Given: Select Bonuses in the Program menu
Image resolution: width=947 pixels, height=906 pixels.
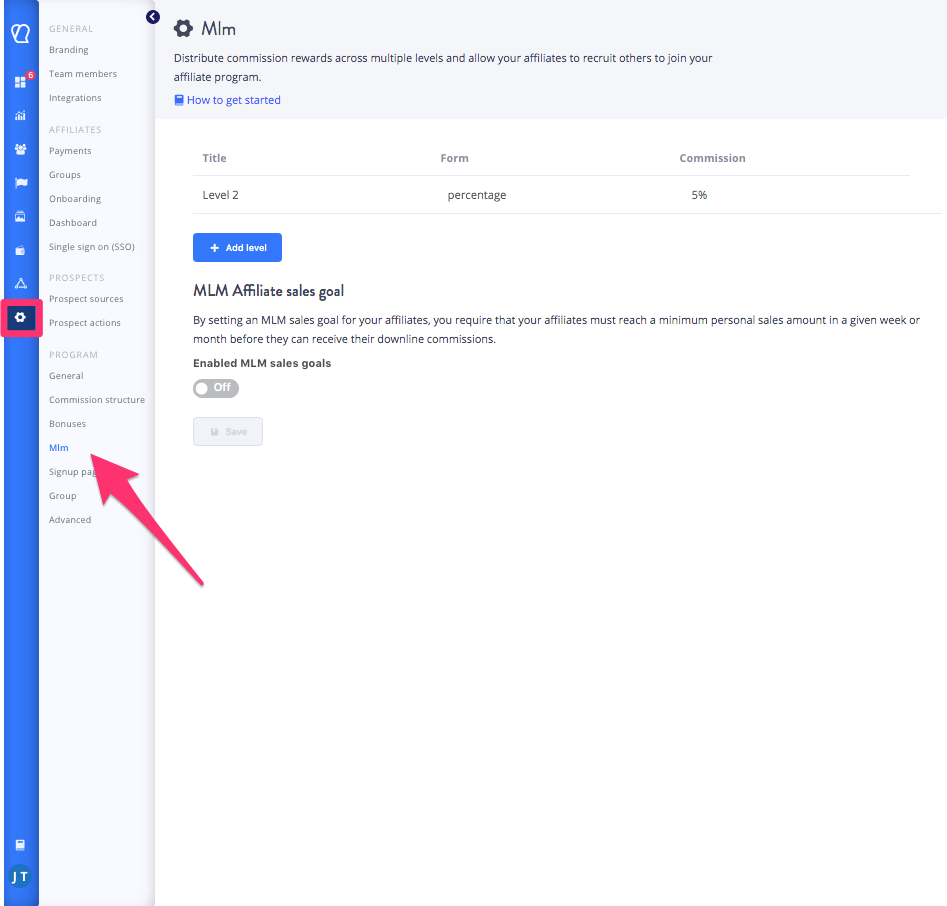Looking at the screenshot, I should tap(67, 424).
